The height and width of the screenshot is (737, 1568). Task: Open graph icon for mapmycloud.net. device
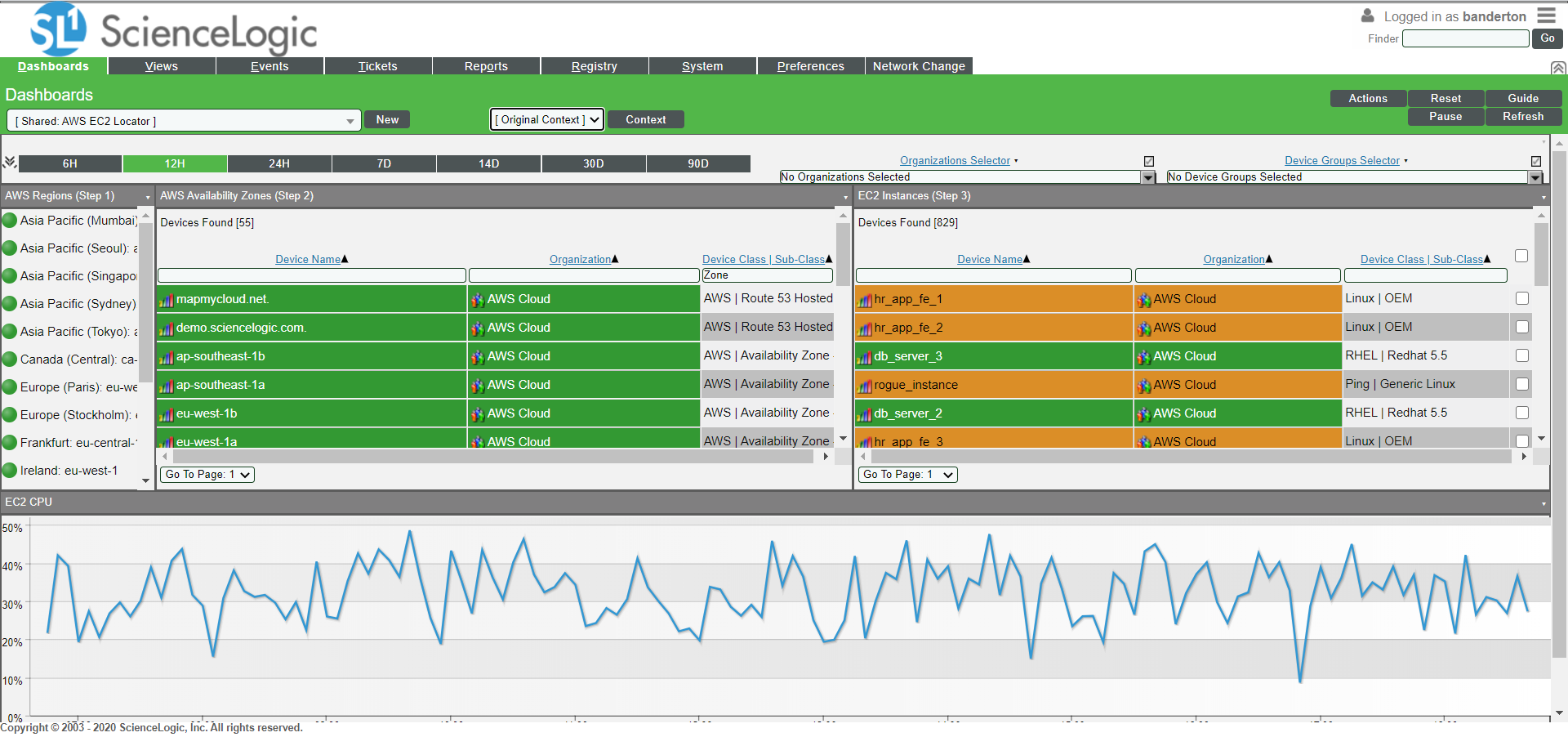(x=167, y=300)
